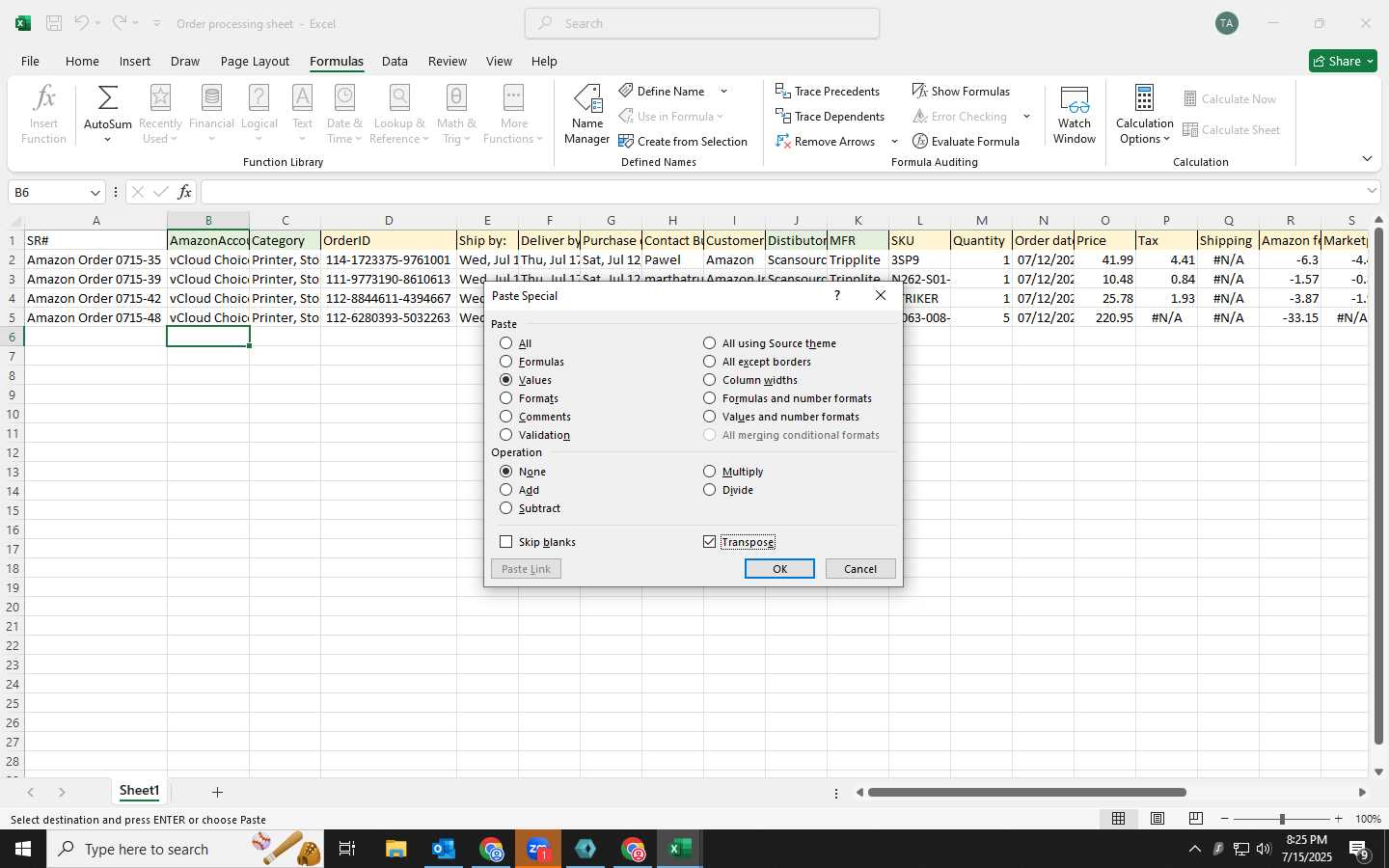Open the Name Manager
Viewport: 1389px width, 868px height.
tap(587, 114)
